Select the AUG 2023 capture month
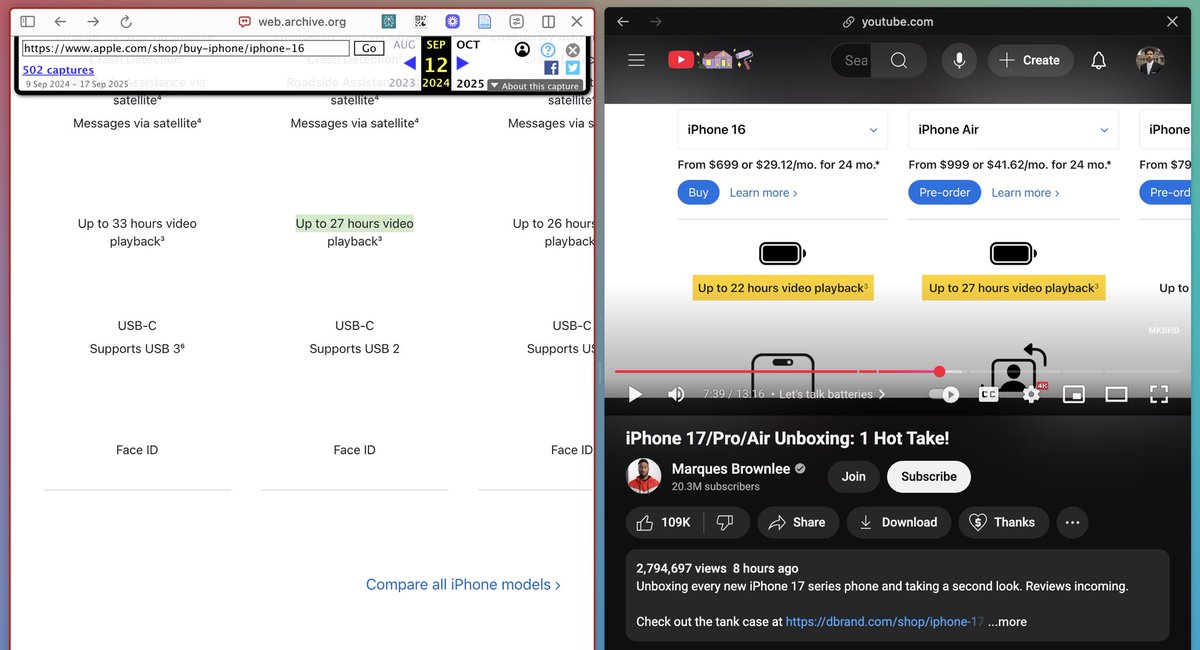This screenshot has height=650, width=1200. 403,45
